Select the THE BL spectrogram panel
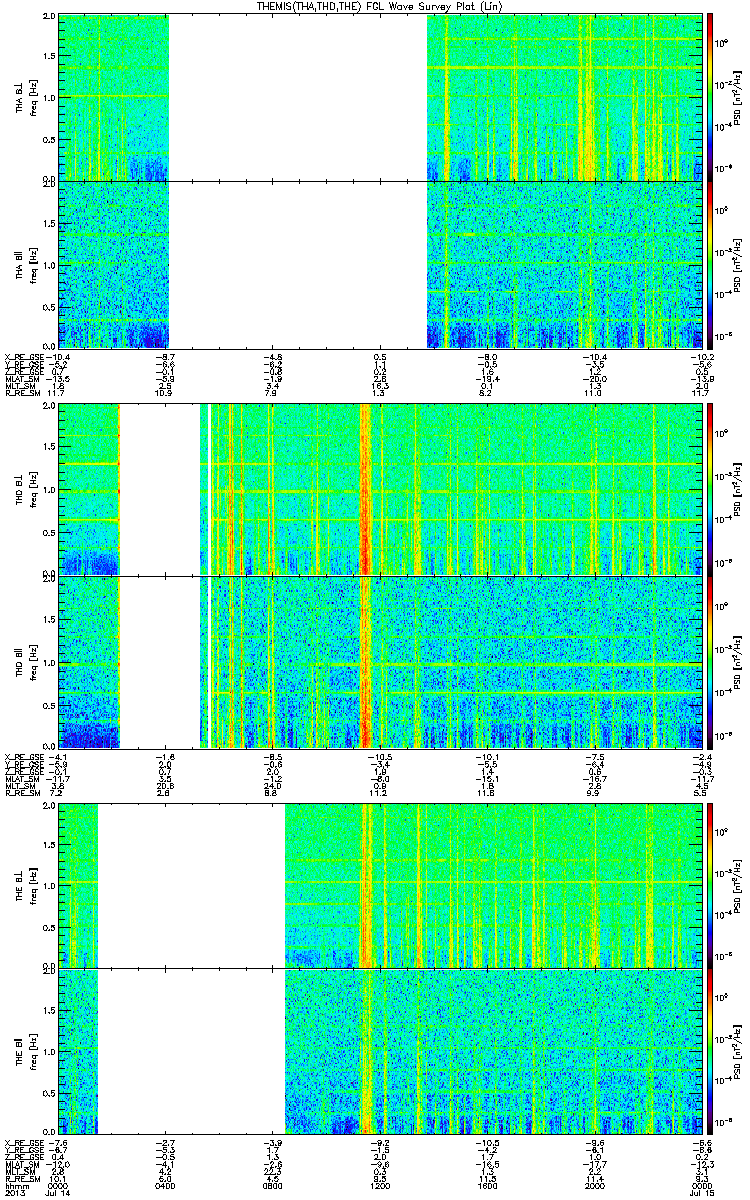The image size is (750, 1200). pos(381,886)
